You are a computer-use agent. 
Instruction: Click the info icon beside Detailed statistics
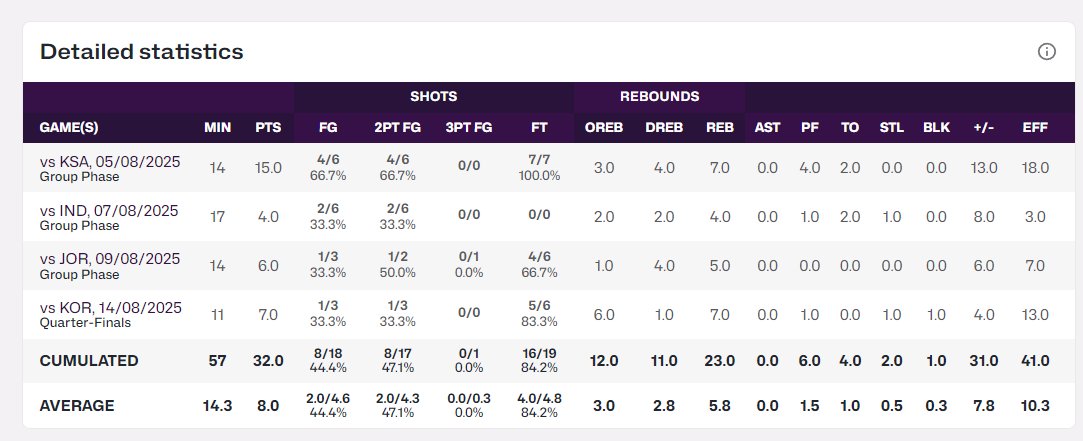(x=1047, y=51)
